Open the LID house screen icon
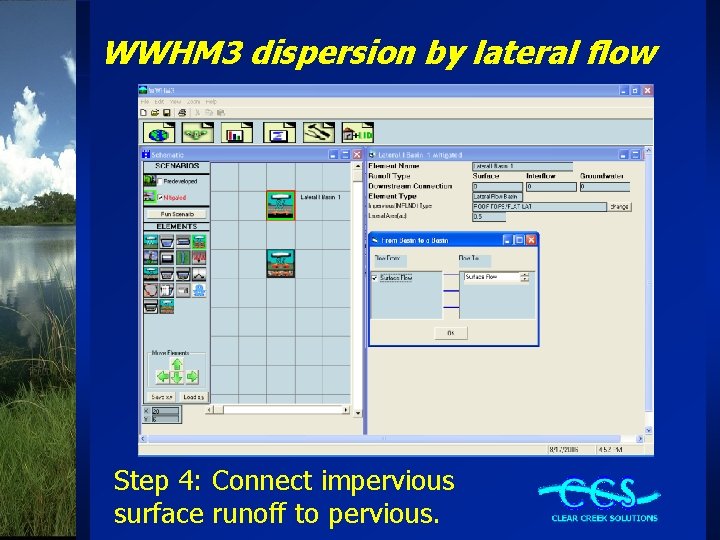This screenshot has width=720, height=540. point(358,133)
